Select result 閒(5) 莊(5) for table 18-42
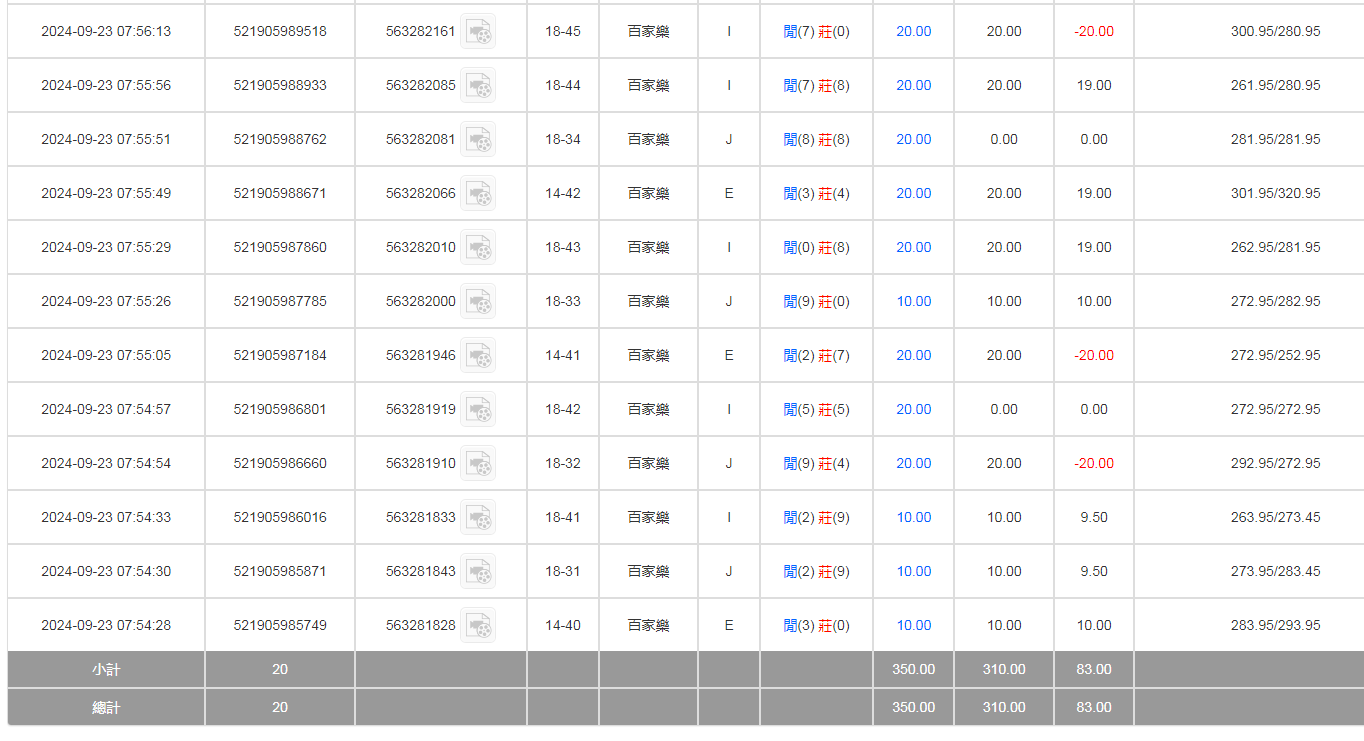 coord(816,410)
